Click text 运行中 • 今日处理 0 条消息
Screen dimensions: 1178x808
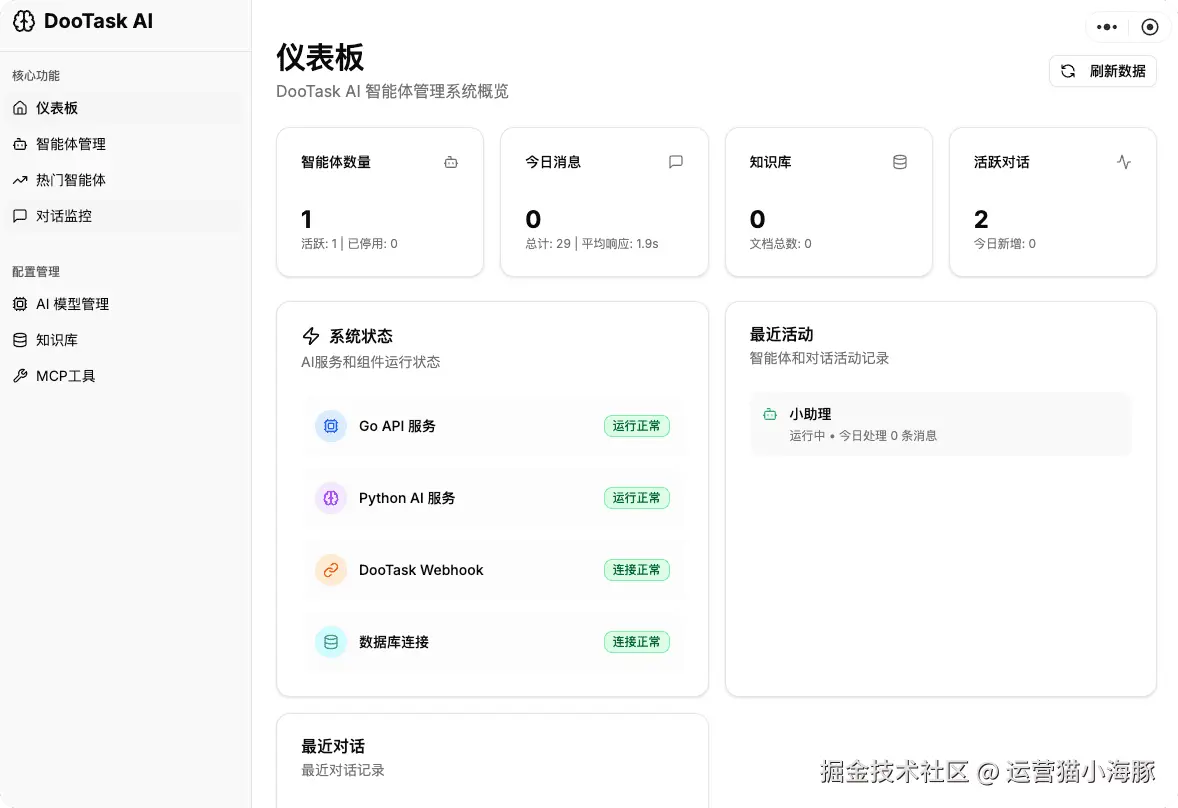(x=863, y=436)
